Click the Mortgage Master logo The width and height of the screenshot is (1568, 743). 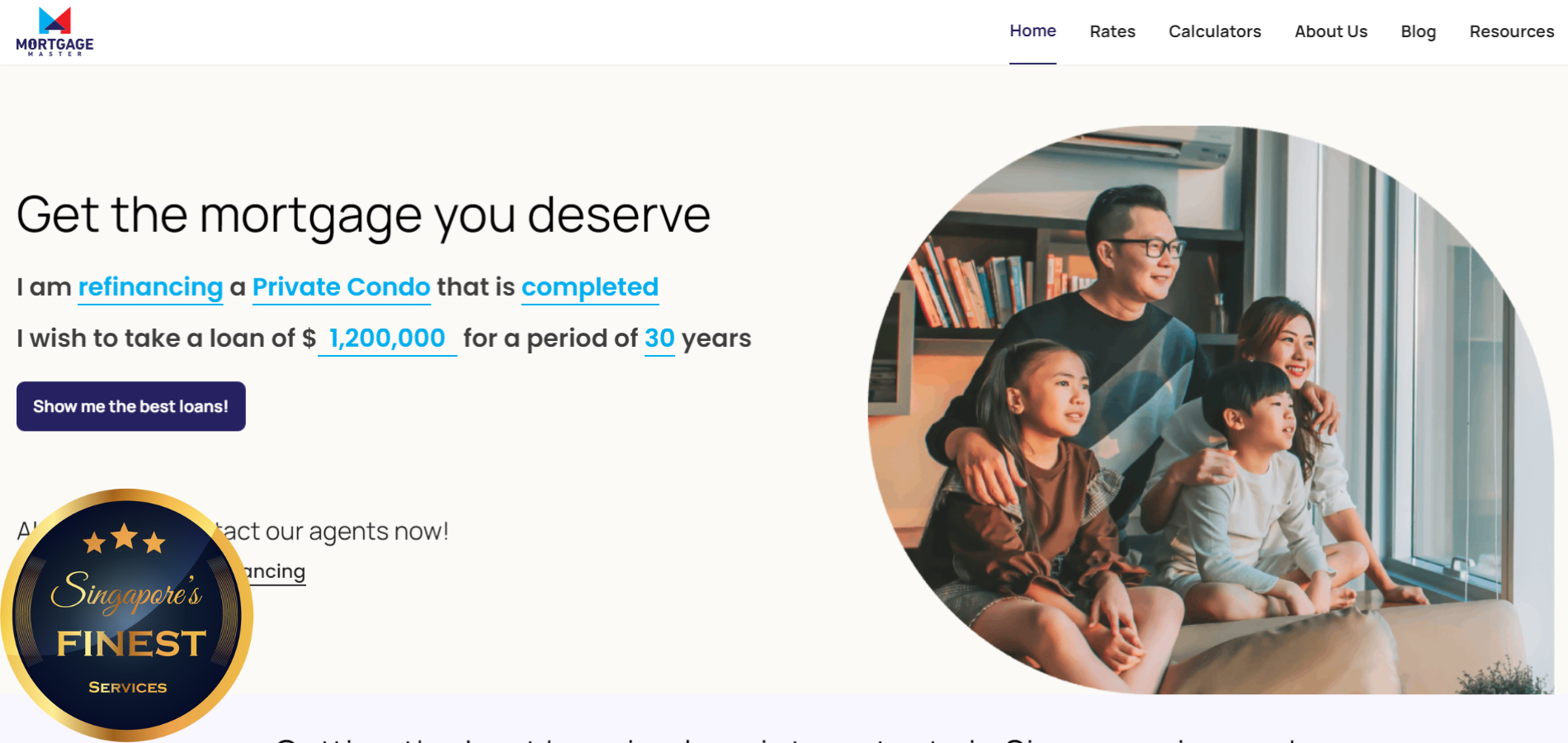pos(54,31)
